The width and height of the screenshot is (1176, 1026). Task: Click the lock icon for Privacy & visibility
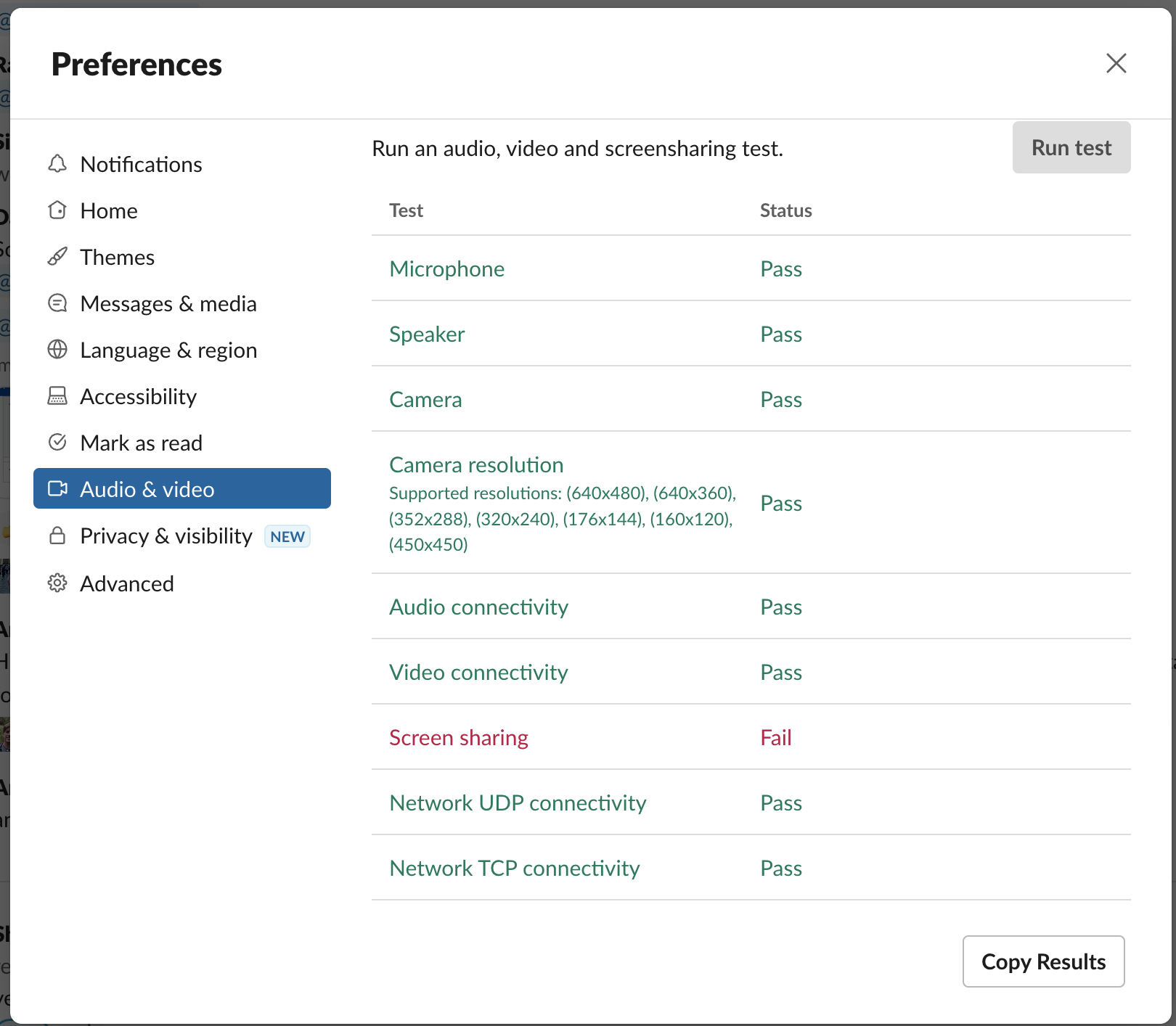tap(57, 536)
